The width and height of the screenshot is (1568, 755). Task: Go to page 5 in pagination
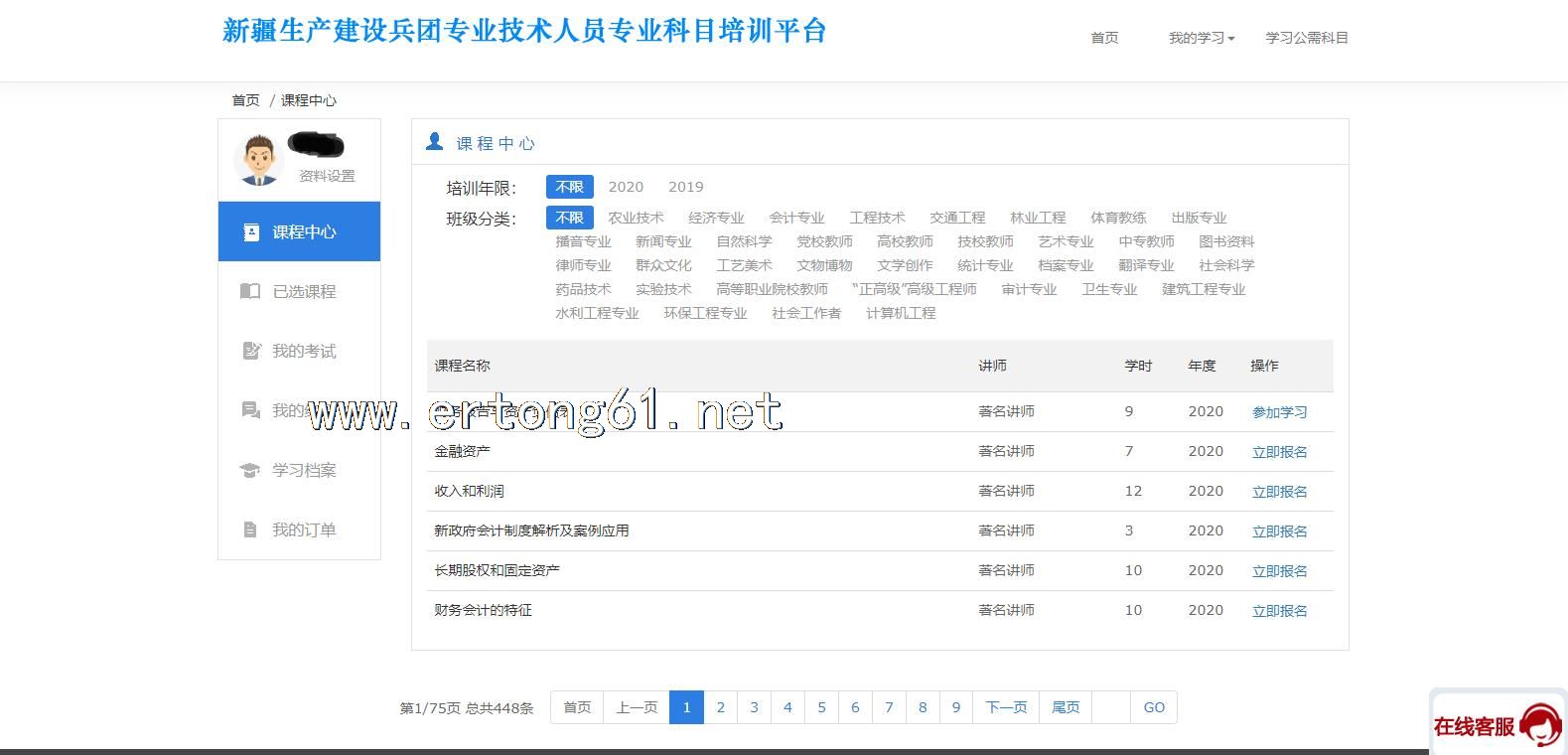[821, 707]
